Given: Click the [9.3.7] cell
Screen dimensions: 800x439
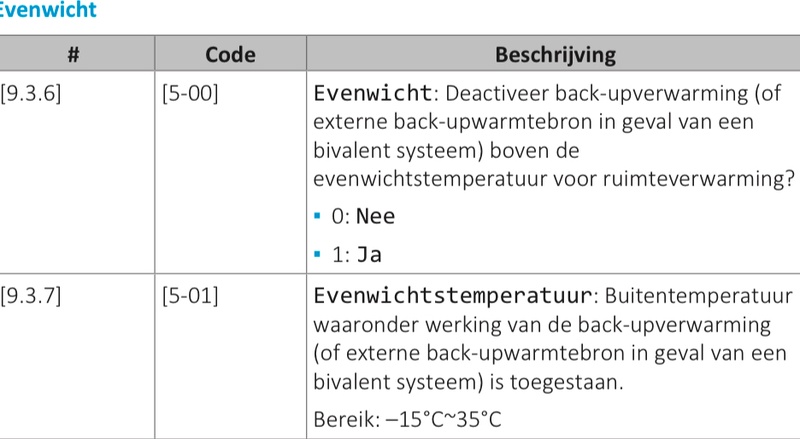Looking at the screenshot, I should pos(31,296).
